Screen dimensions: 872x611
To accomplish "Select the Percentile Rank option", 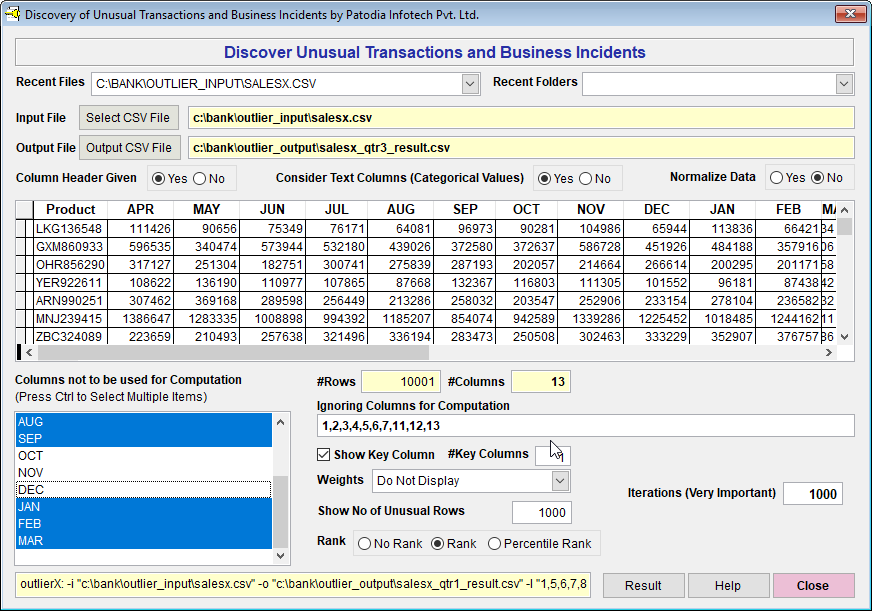I will pyautogui.click(x=495, y=544).
